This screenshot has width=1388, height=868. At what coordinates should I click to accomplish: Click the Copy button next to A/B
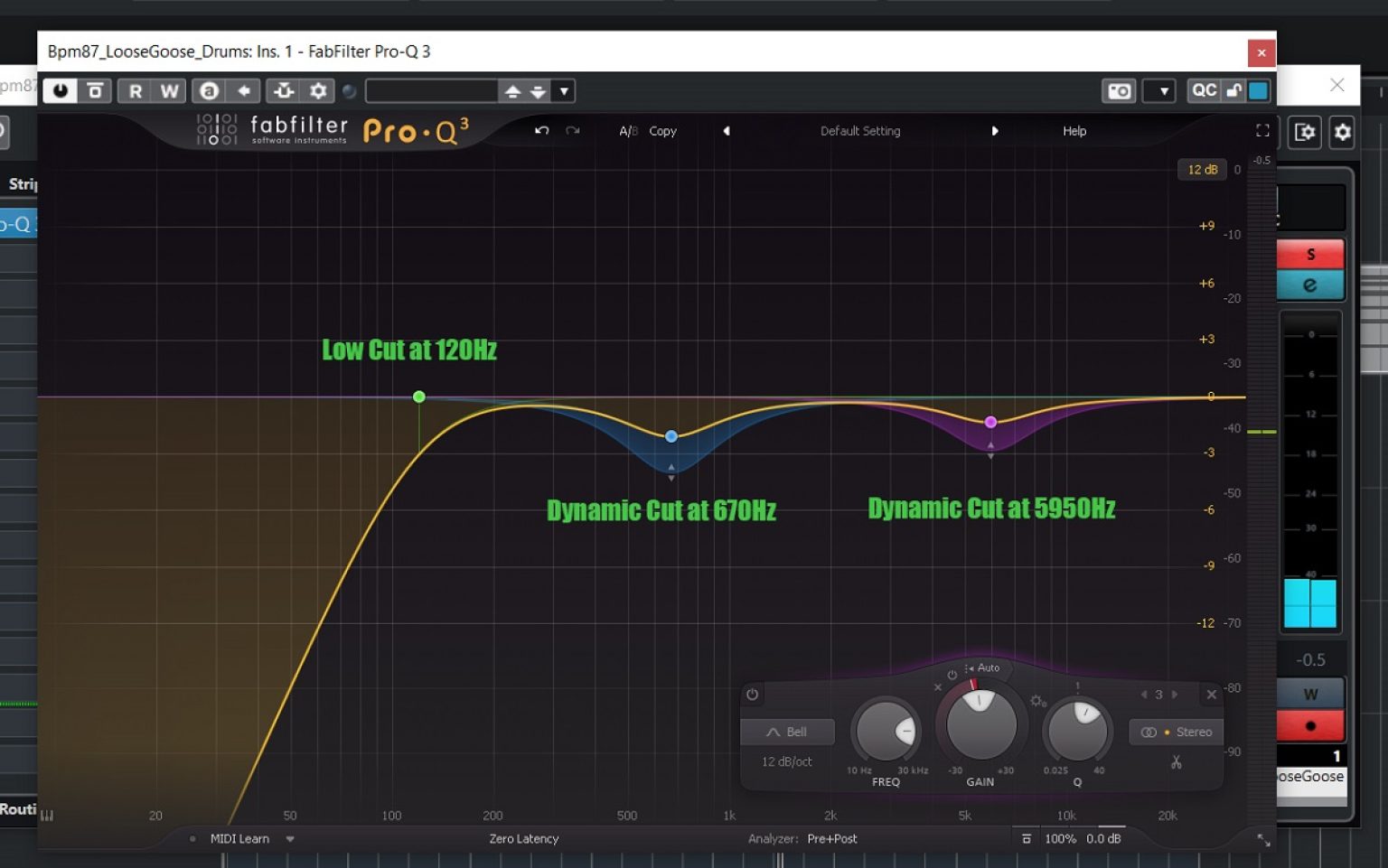pyautogui.click(x=662, y=131)
